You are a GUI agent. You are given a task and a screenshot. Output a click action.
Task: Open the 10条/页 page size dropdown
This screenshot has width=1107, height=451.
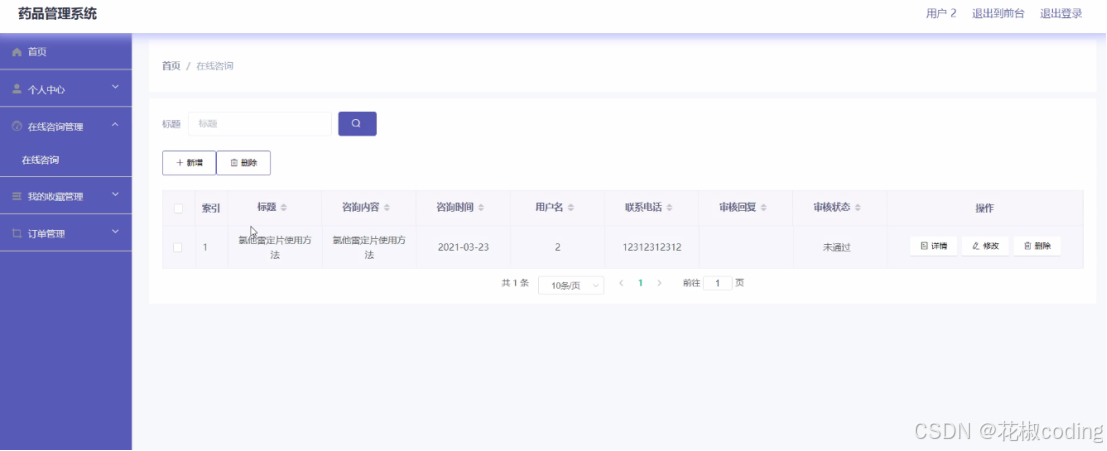(570, 285)
